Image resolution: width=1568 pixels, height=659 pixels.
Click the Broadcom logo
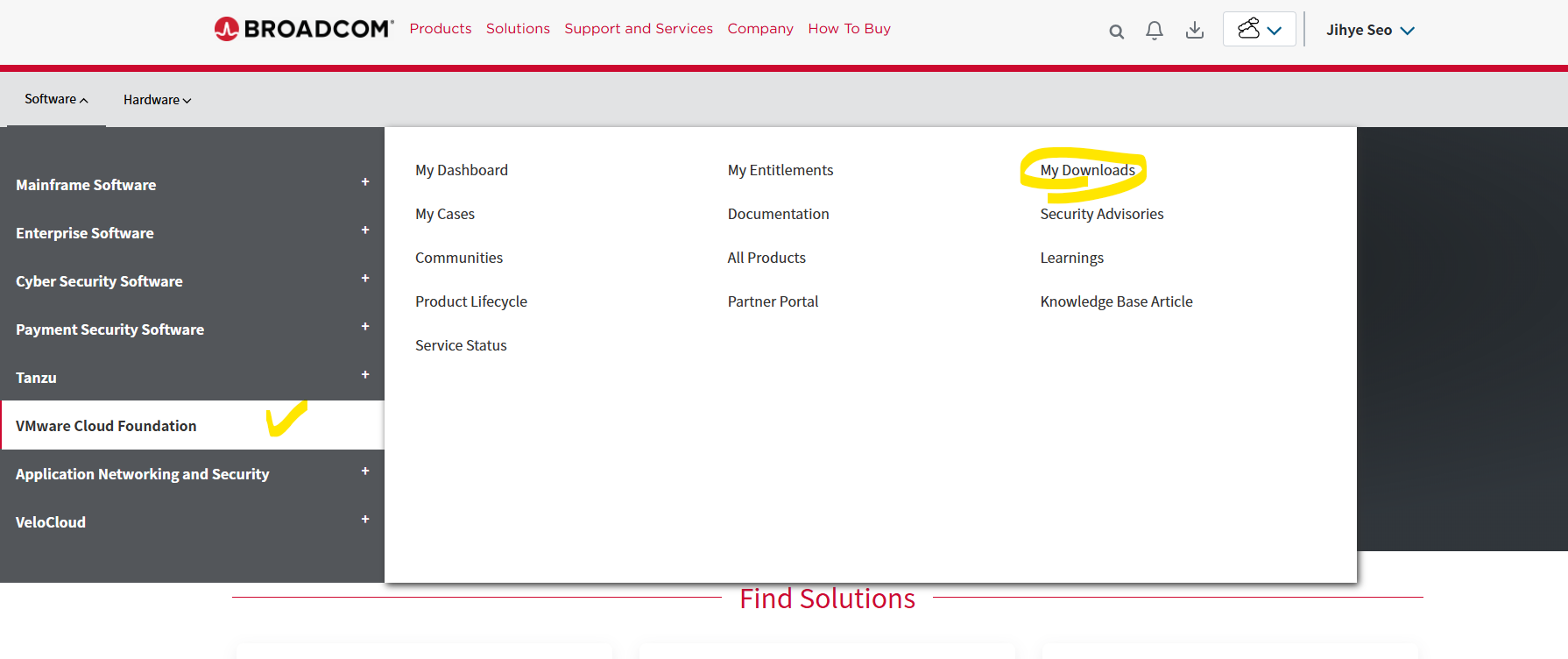(304, 29)
